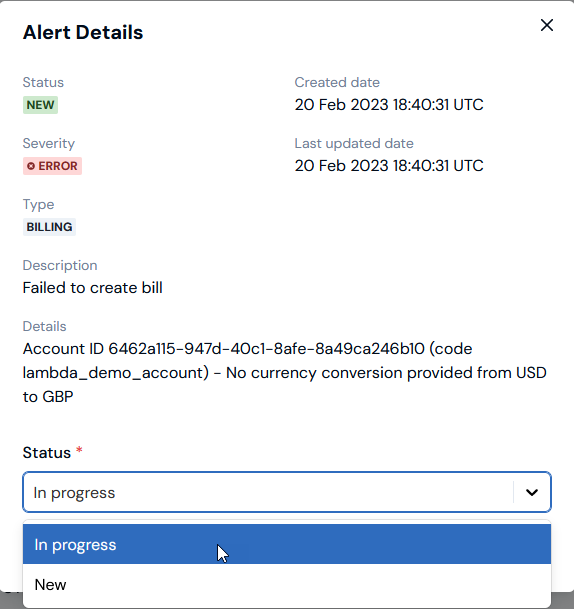The height and width of the screenshot is (609, 574).
Task: Click the Last updated date label
Action: [x=354, y=143]
